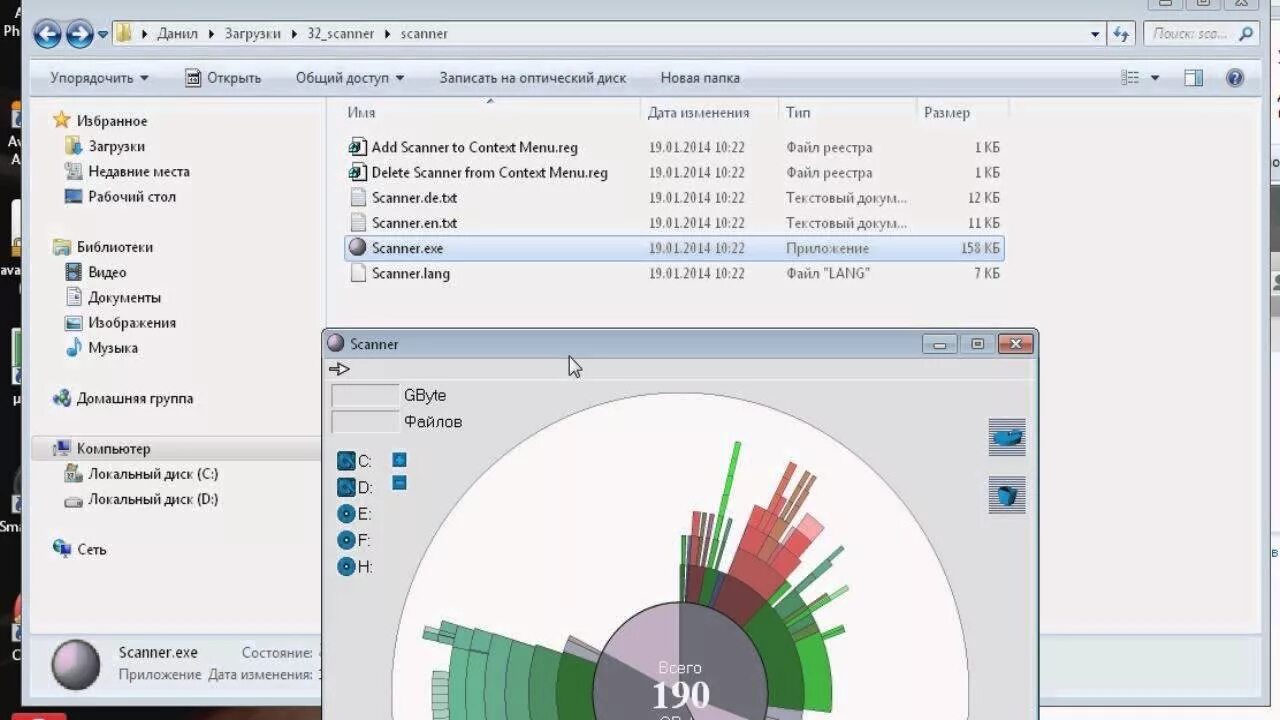Click the folder icon in the address bar
The height and width of the screenshot is (720, 1280).
[124, 34]
